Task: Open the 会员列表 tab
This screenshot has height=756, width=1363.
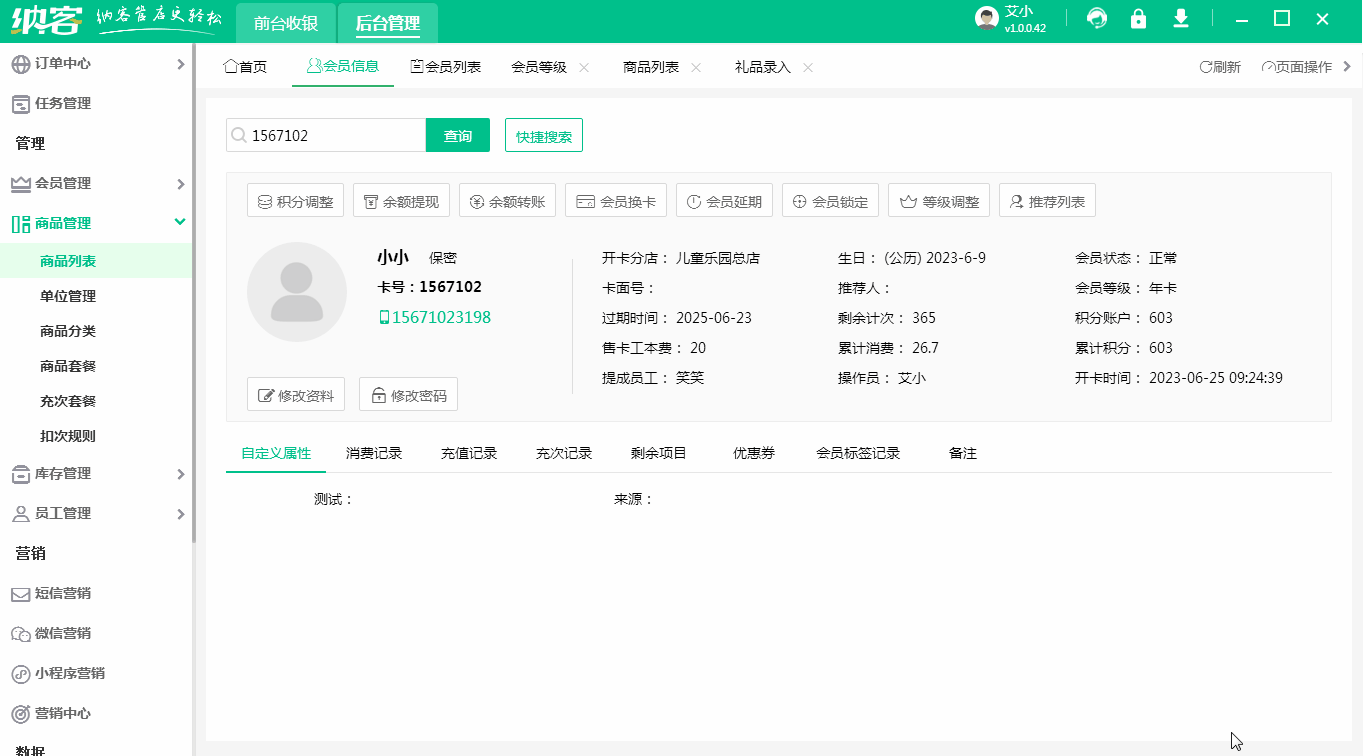Action: point(446,66)
